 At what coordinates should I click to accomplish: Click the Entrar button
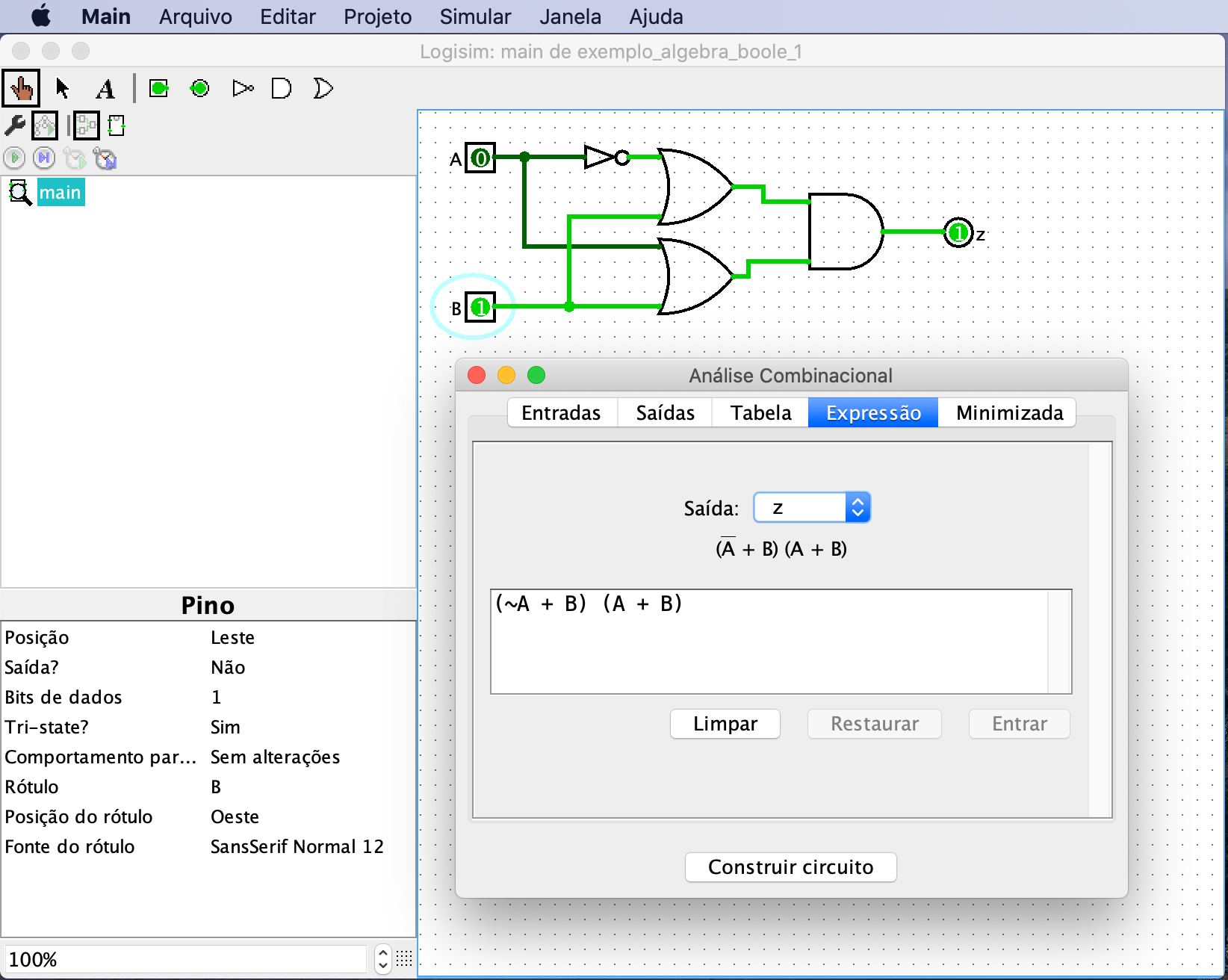coord(1020,724)
